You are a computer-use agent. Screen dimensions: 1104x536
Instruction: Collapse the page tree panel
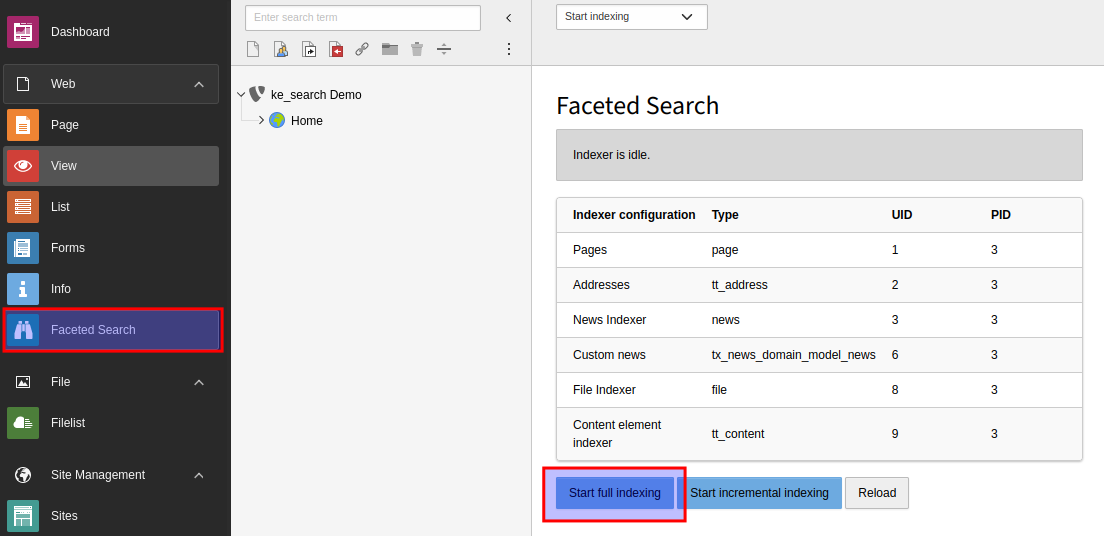508,18
